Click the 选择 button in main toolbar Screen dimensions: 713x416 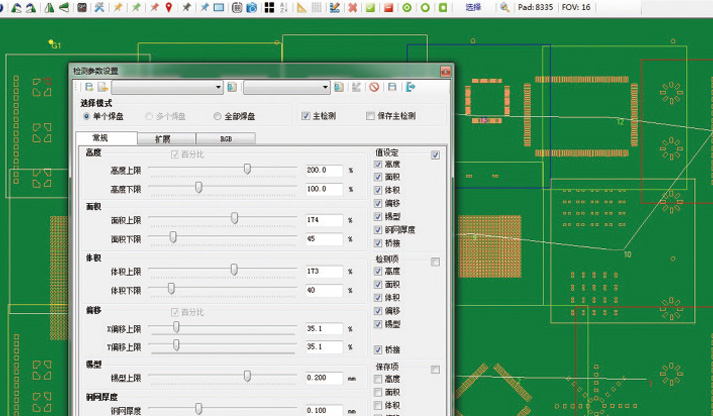473,7
